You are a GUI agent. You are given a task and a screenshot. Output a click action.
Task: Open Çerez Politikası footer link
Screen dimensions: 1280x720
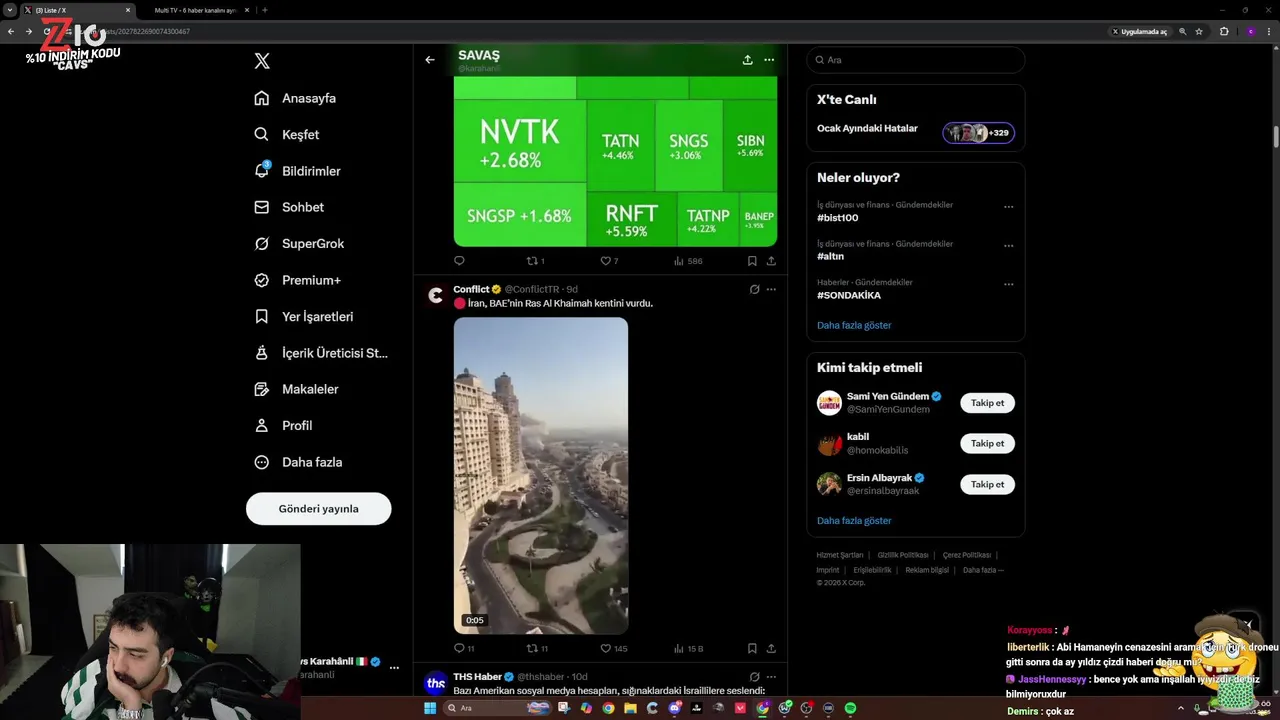point(967,555)
